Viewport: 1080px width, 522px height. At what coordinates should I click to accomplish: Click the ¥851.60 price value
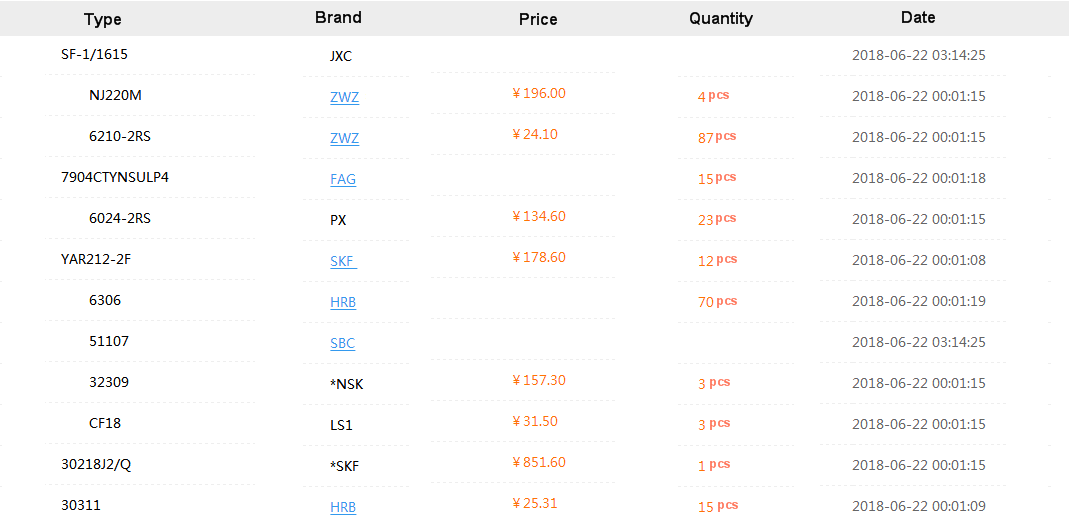tap(539, 462)
